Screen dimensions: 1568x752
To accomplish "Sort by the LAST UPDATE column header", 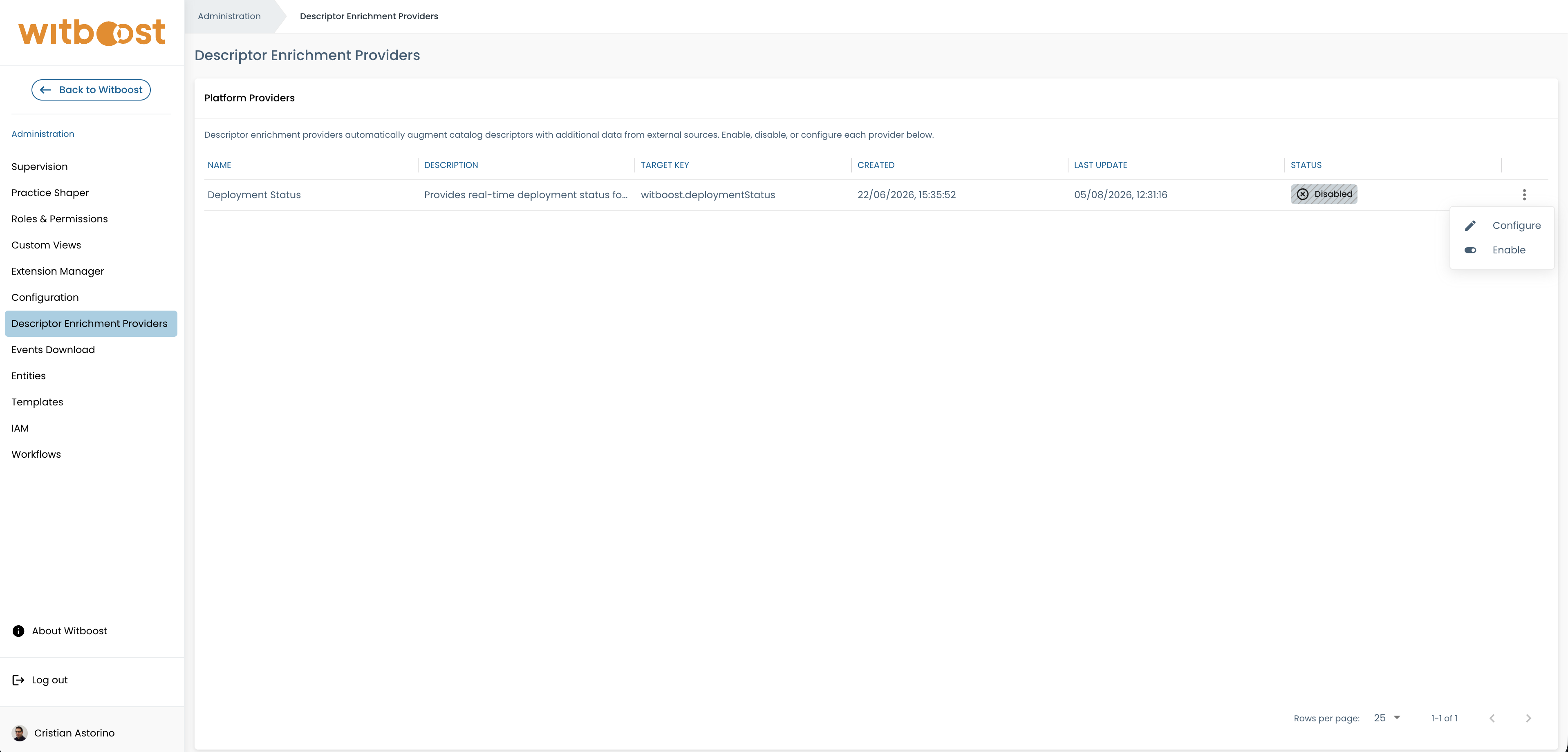I will [x=1100, y=165].
